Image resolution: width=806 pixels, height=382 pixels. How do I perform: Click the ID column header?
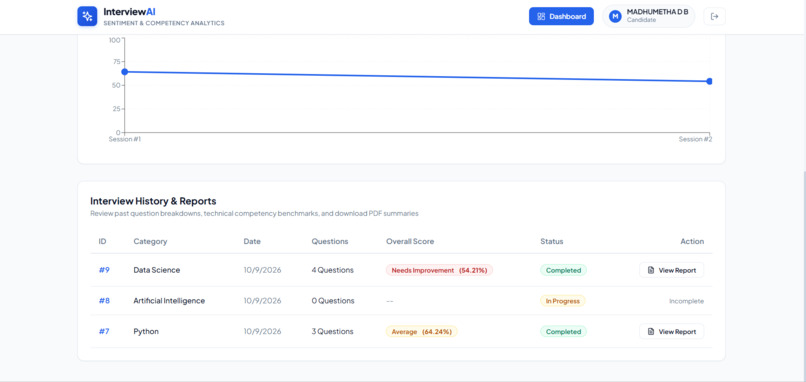click(102, 241)
